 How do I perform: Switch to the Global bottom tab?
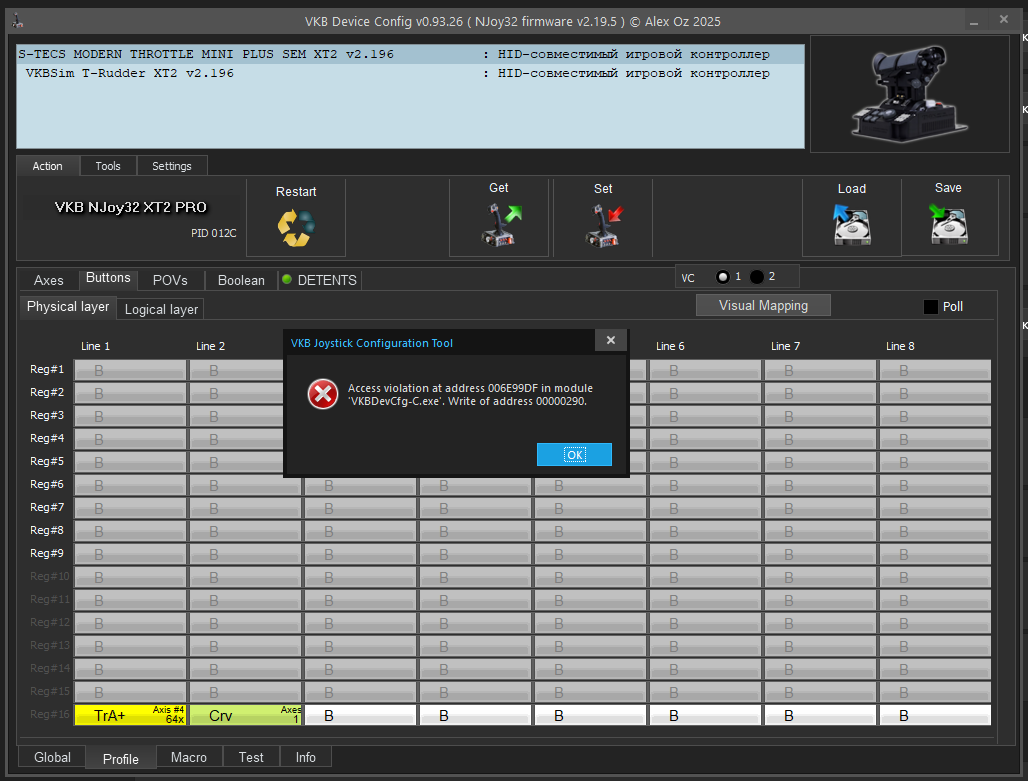tap(52, 757)
